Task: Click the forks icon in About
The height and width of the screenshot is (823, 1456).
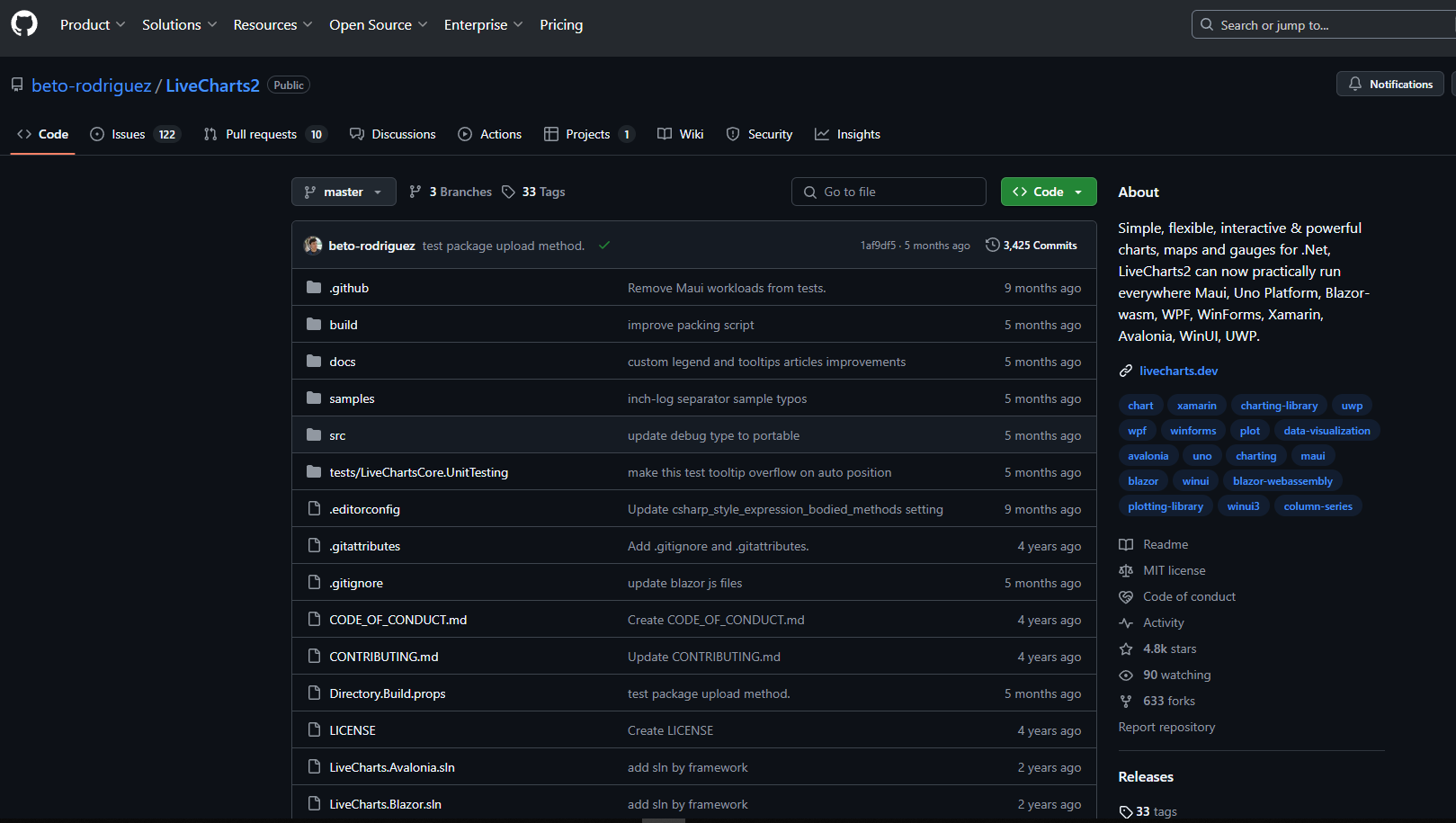Action: pyautogui.click(x=1126, y=701)
